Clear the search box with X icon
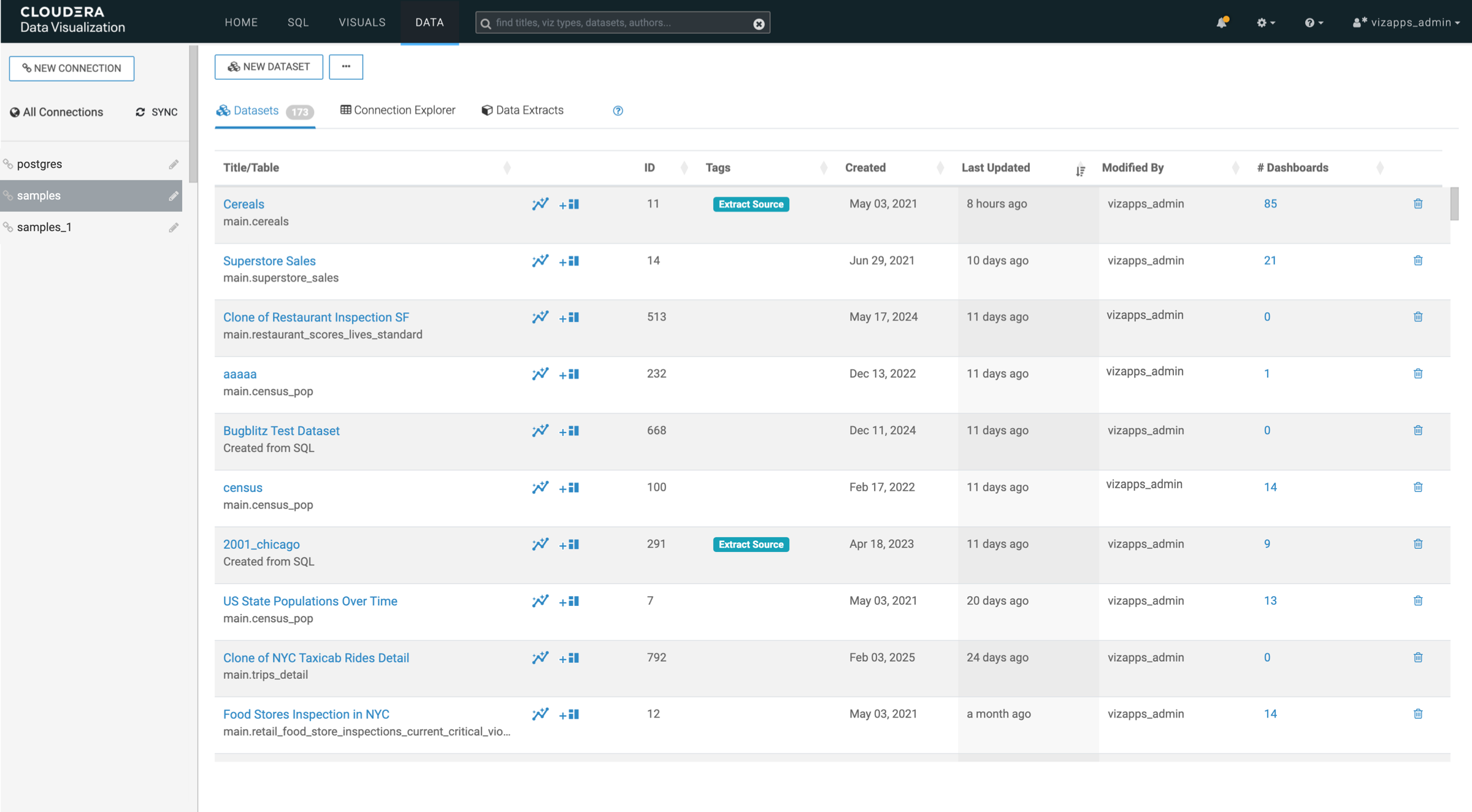The height and width of the screenshot is (812, 1472). 759,23
